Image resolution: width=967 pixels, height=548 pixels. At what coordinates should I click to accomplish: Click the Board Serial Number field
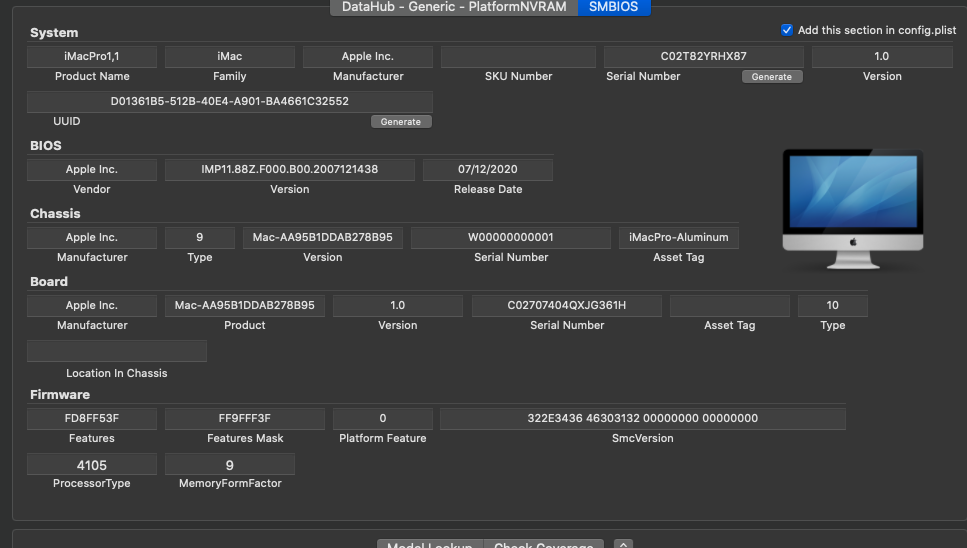[x=566, y=306]
